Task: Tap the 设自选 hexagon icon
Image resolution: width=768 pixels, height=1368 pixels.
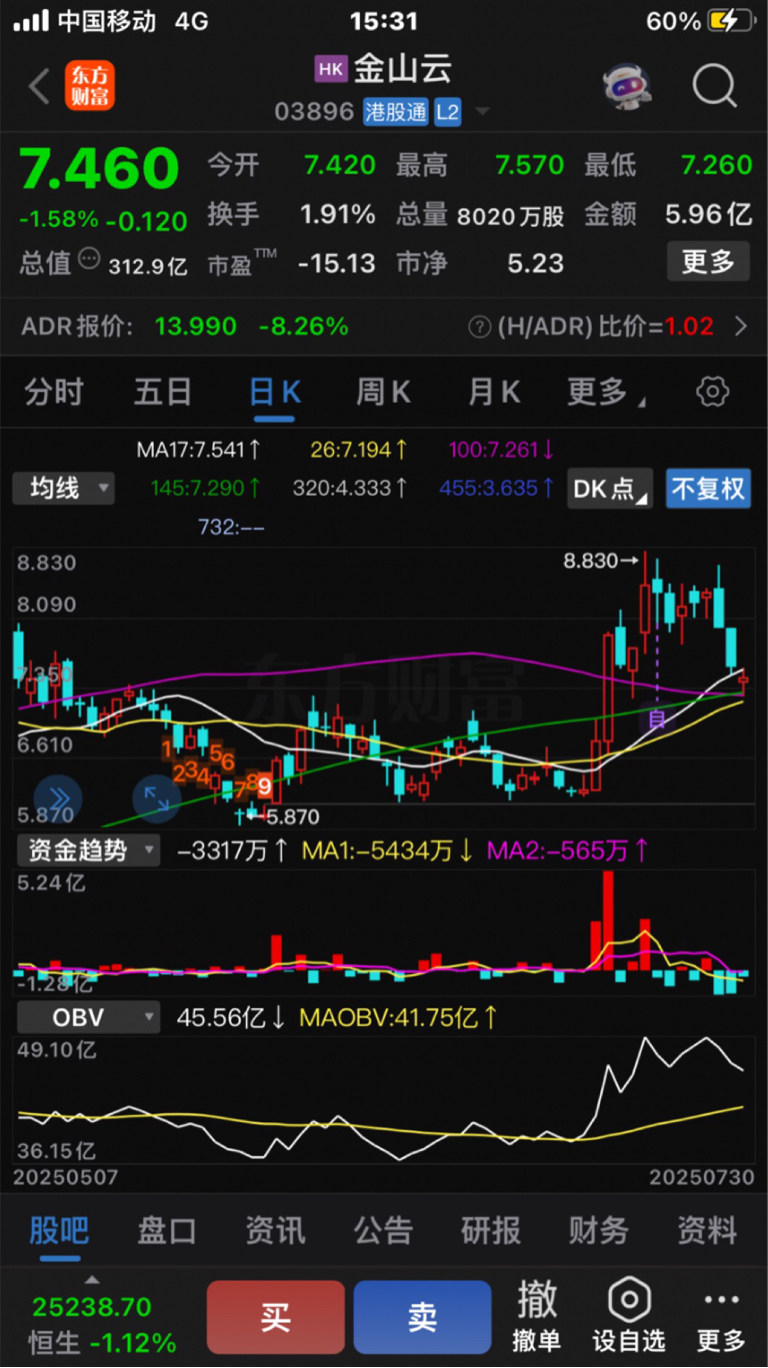Action: (x=629, y=1301)
